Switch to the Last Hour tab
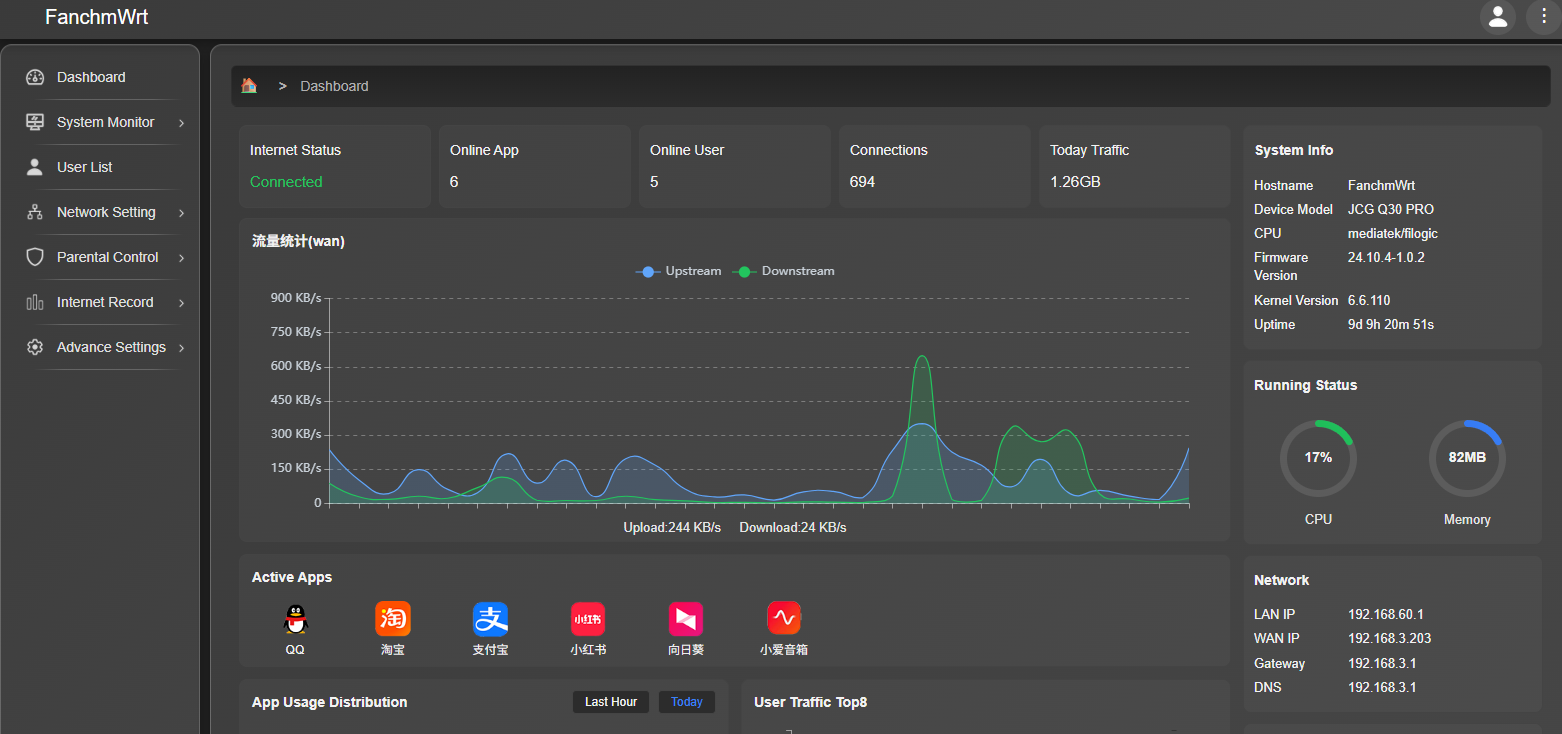The image size is (1562, 734). 610,701
